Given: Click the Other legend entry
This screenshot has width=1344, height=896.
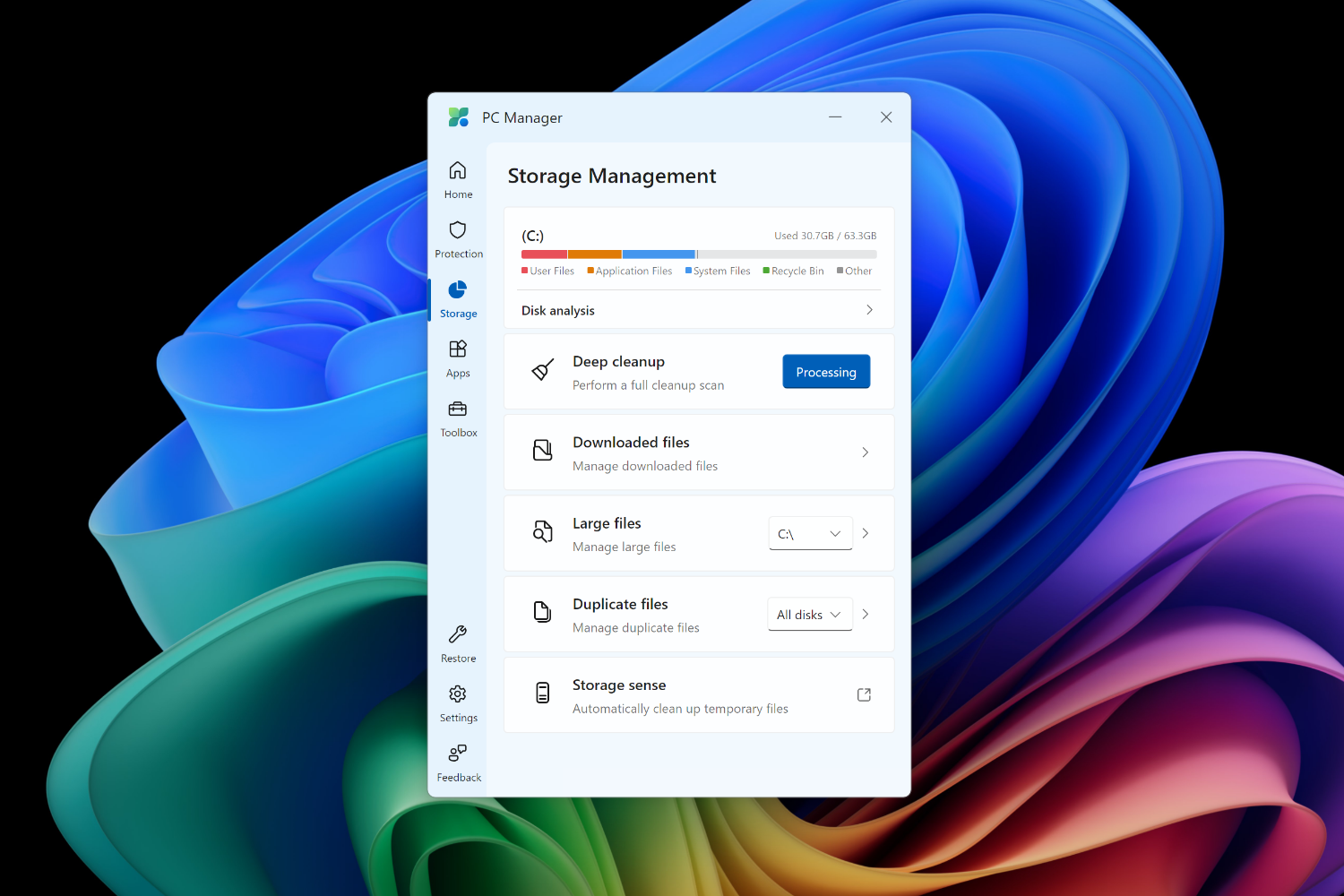Looking at the screenshot, I should click(x=855, y=271).
